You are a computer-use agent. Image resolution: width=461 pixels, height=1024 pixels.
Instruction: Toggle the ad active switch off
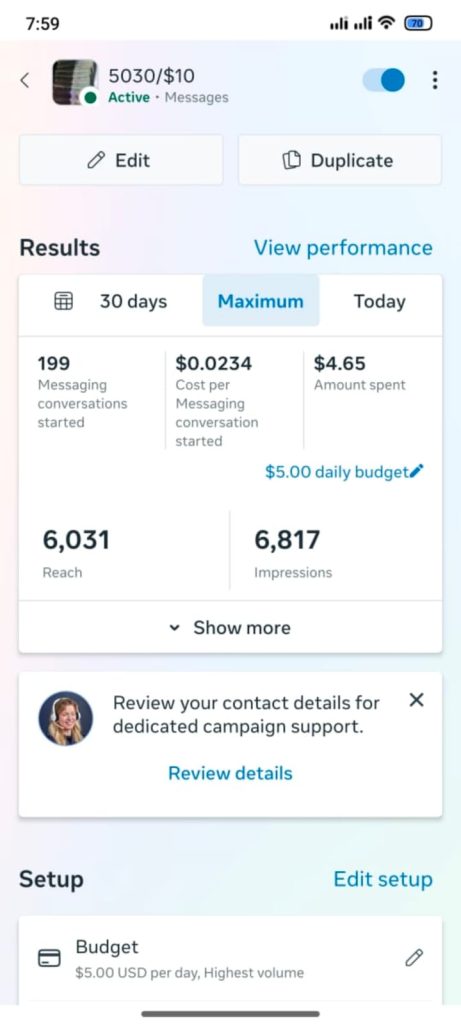coord(384,80)
